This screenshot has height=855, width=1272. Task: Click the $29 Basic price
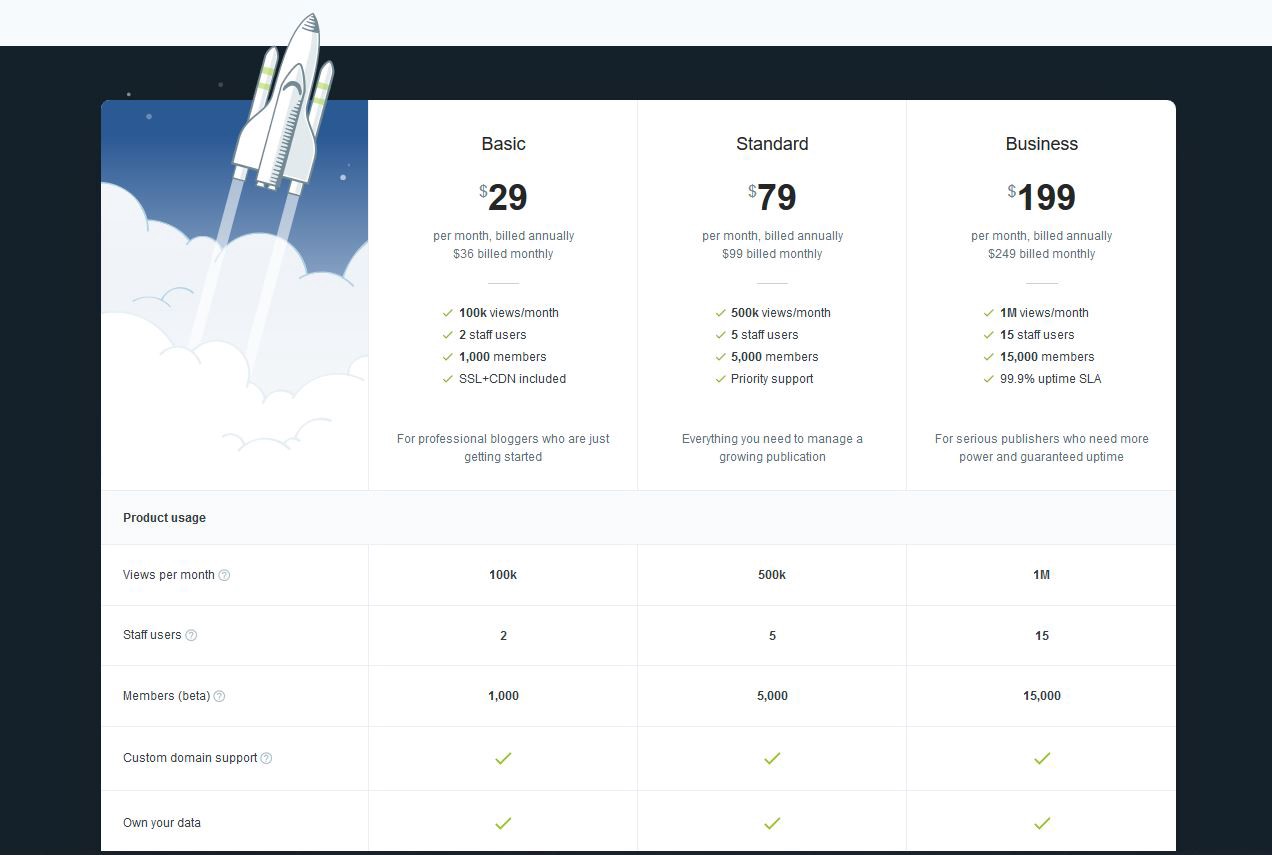[503, 197]
